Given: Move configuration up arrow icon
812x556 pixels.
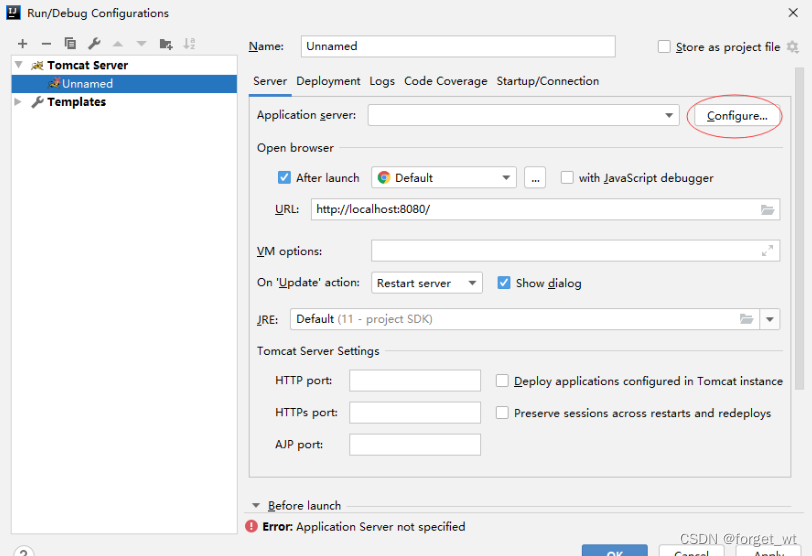Looking at the screenshot, I should [118, 44].
